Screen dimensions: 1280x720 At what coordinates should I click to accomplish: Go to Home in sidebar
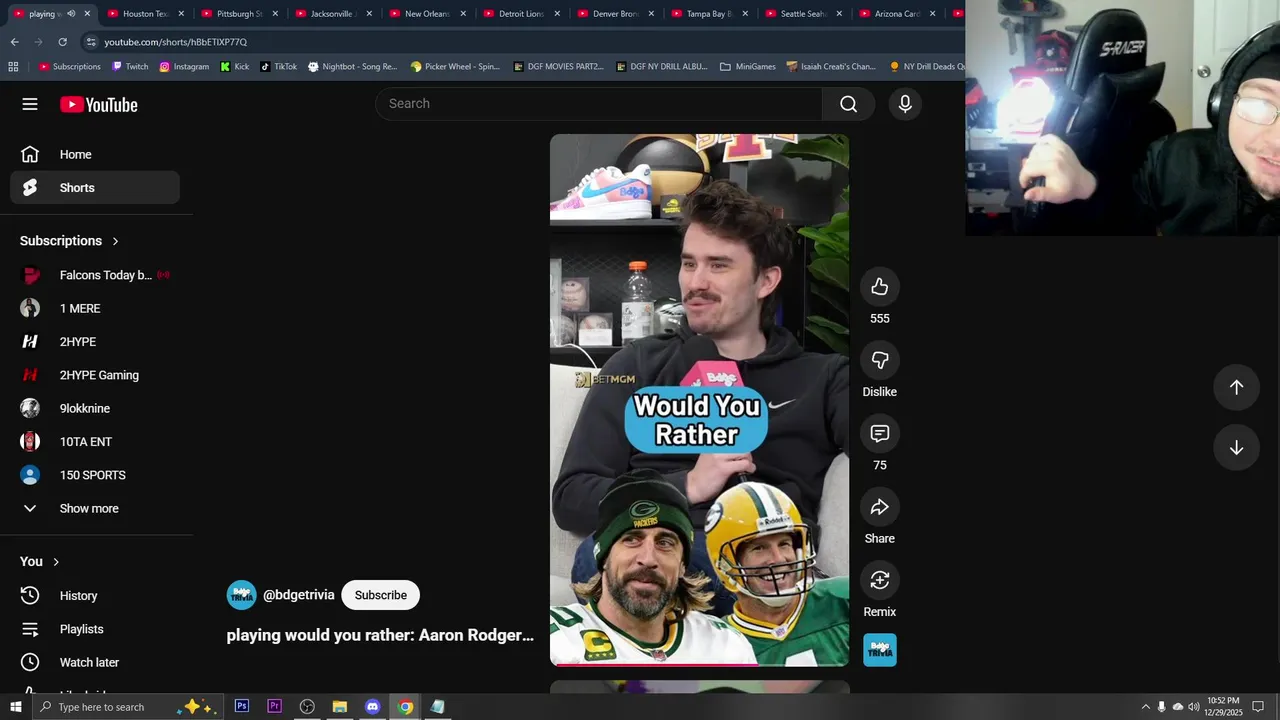point(95,154)
